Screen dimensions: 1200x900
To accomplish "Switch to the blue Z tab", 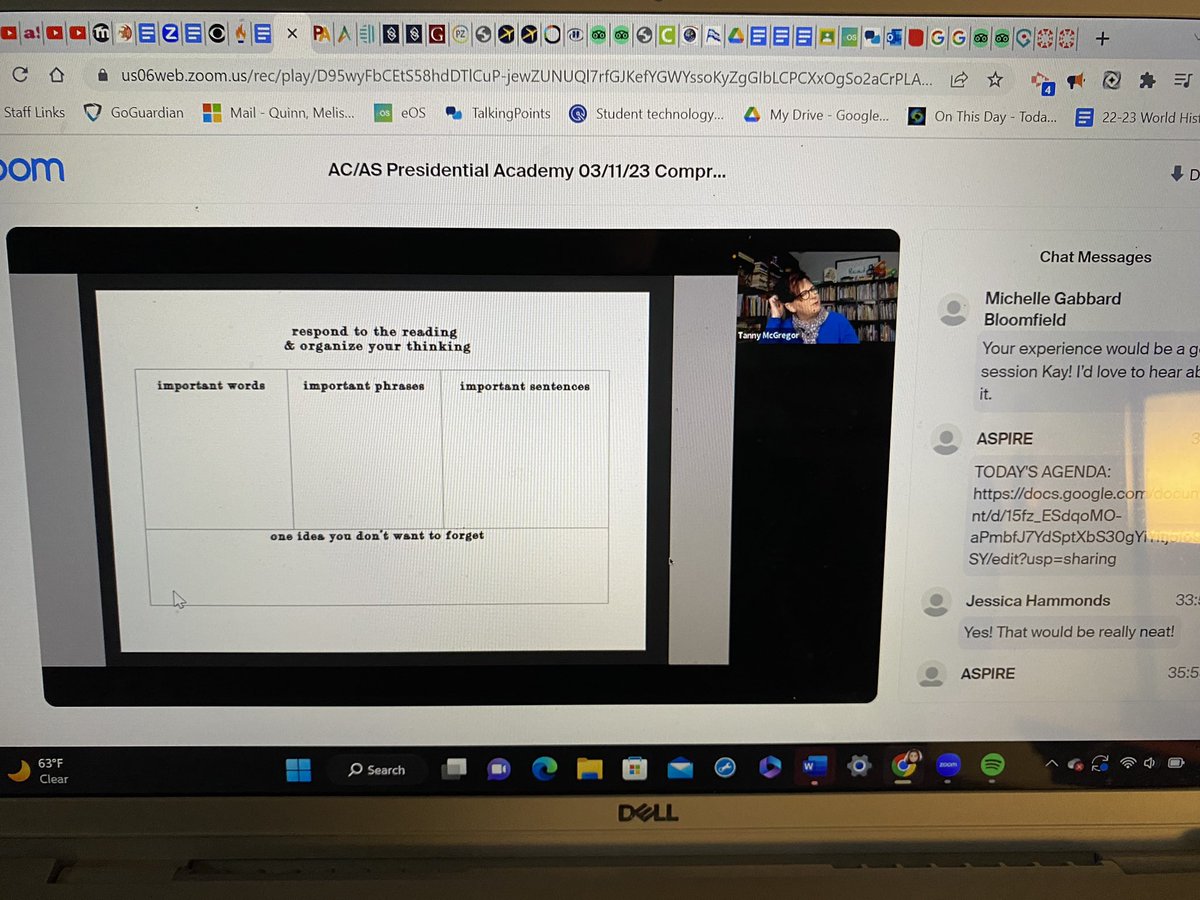I will click(x=169, y=33).
